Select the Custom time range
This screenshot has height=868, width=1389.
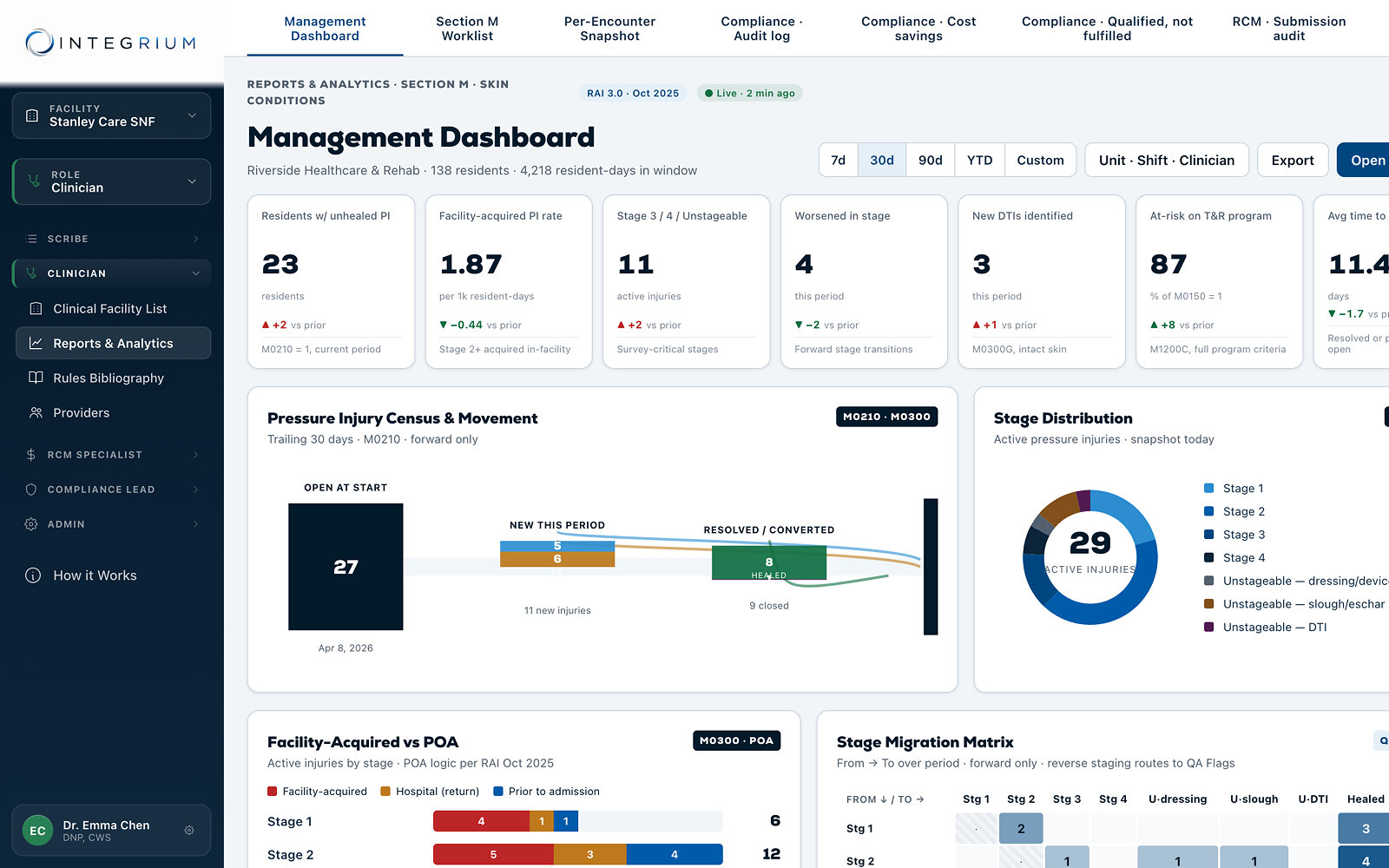pos(1040,160)
